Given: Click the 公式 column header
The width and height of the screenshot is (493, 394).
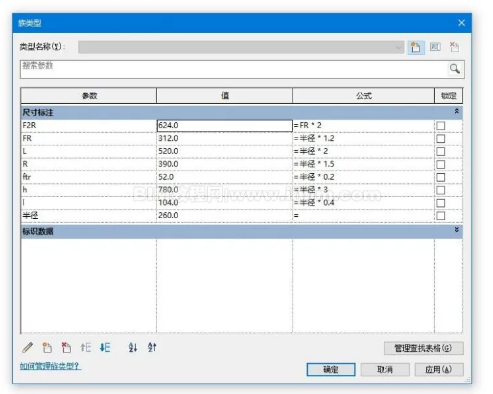Looking at the screenshot, I should click(364, 96).
